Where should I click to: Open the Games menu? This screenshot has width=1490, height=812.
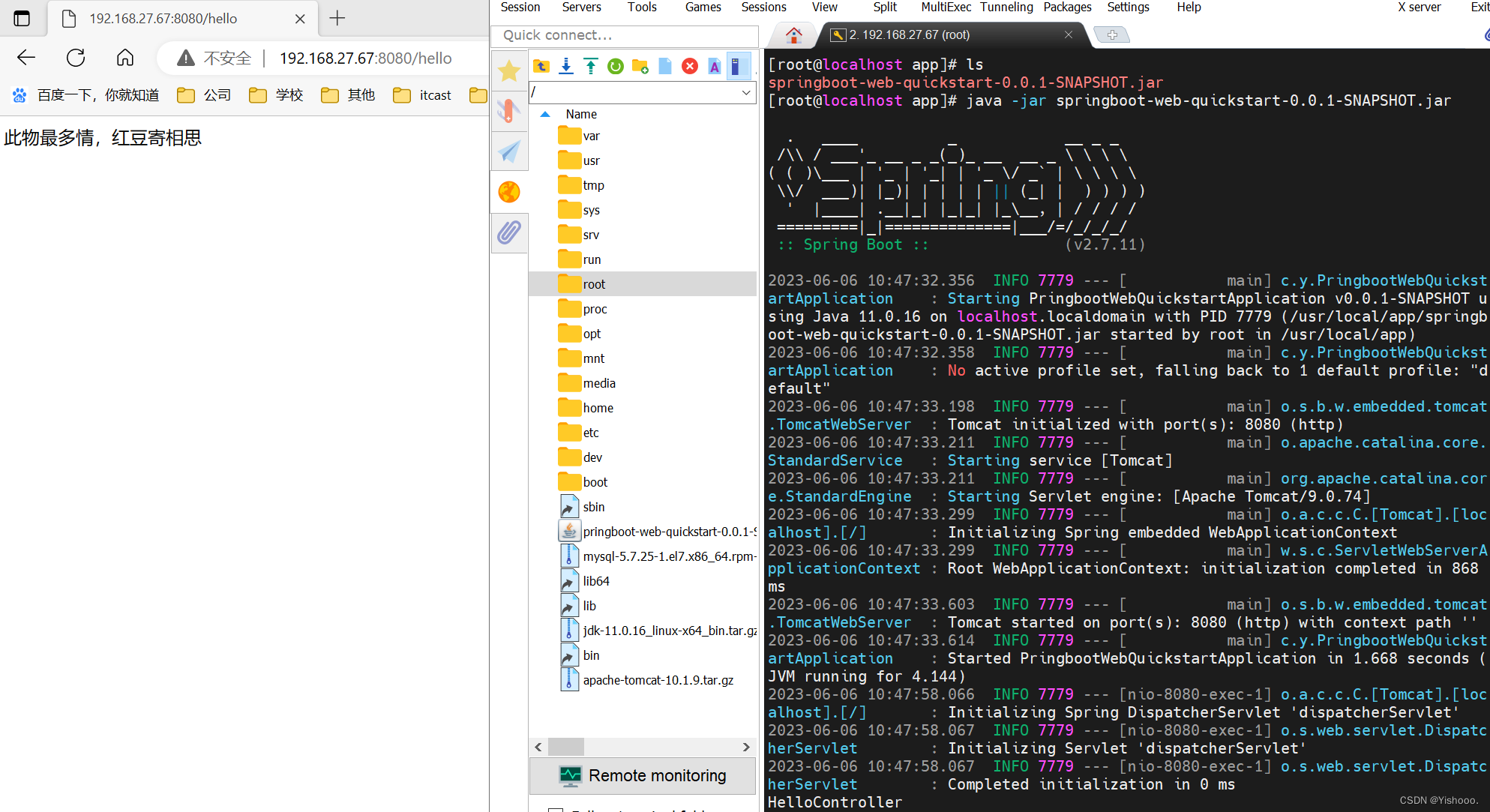703,7
